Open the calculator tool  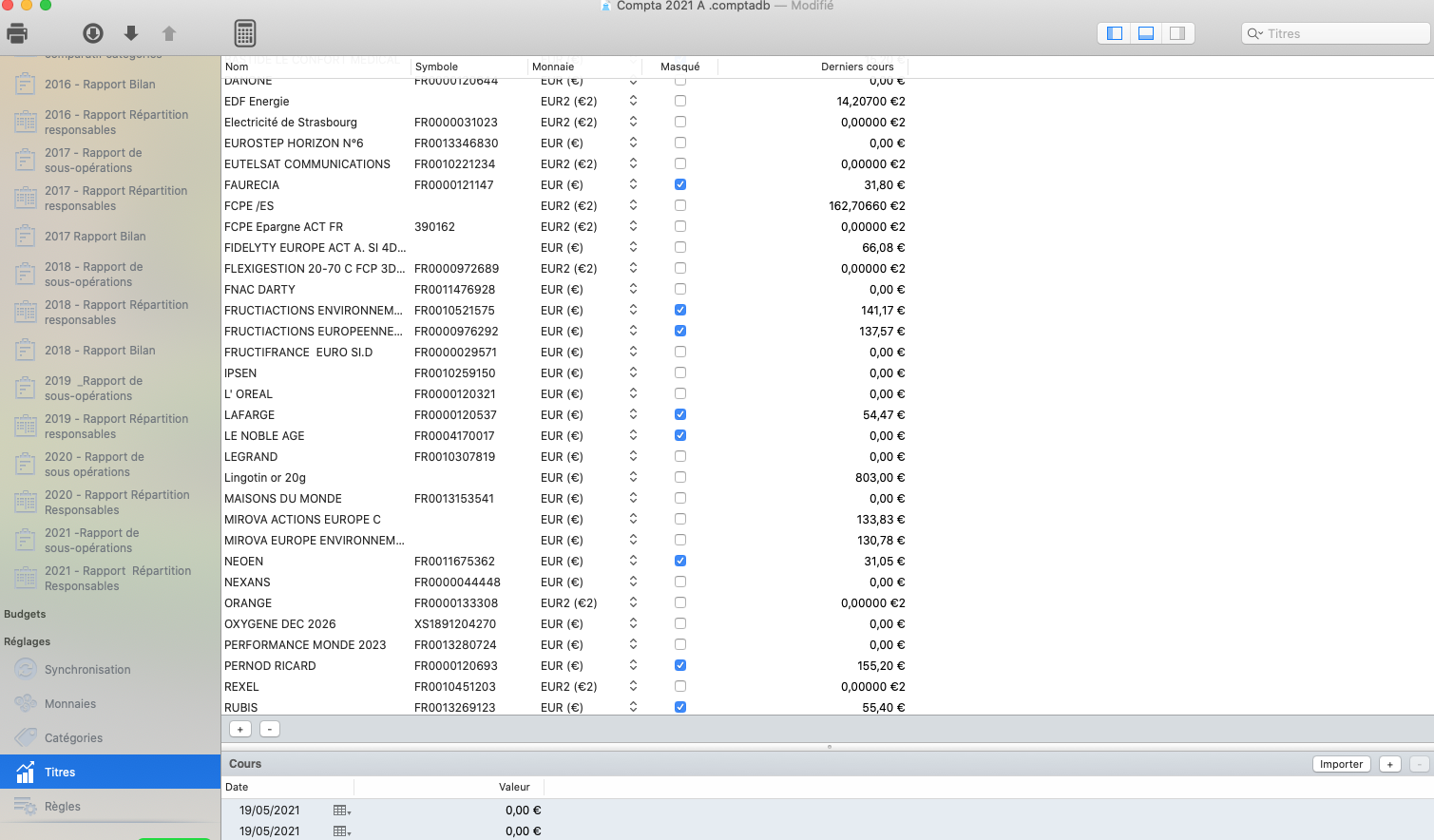(x=245, y=33)
